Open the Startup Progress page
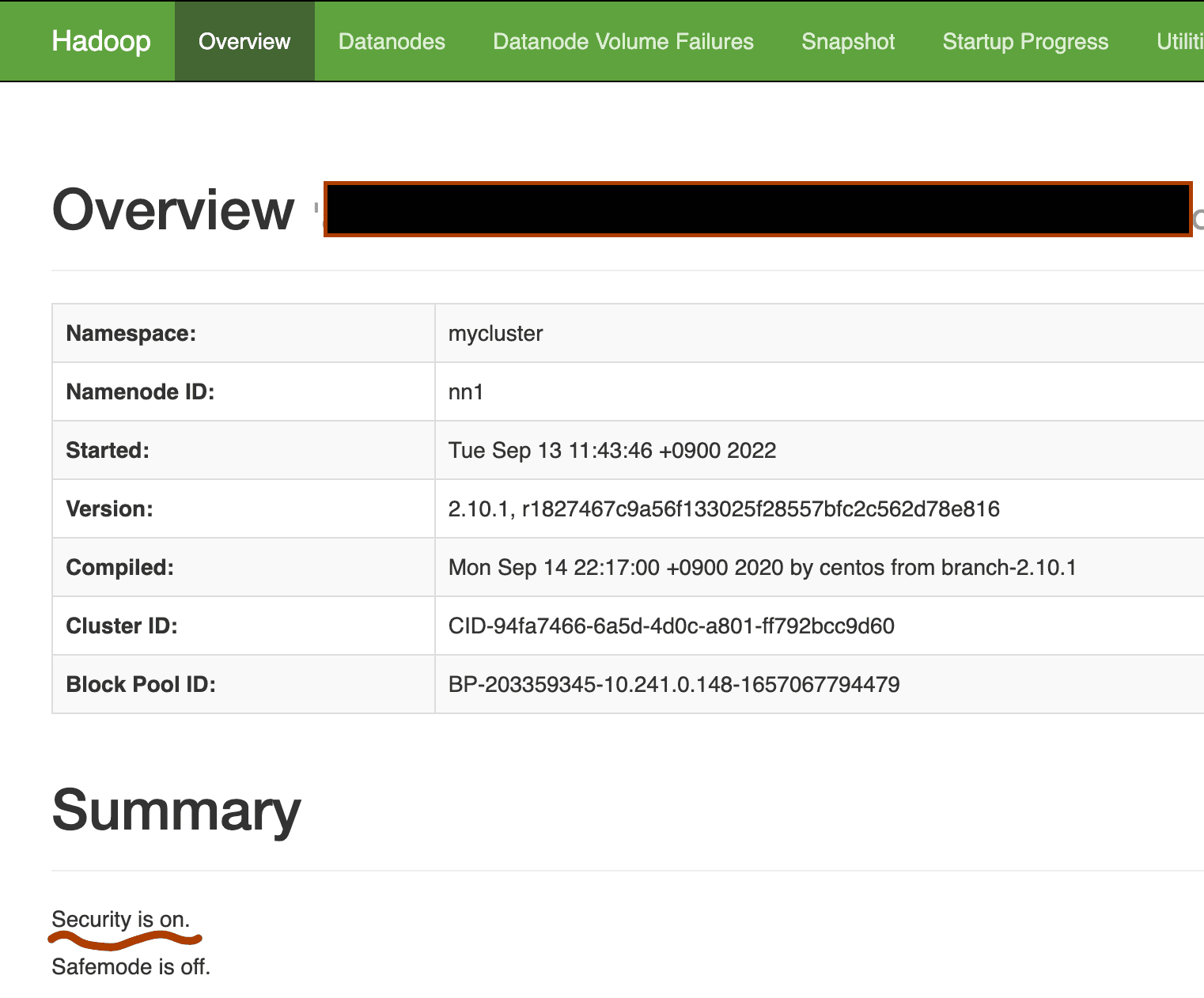 point(1024,41)
